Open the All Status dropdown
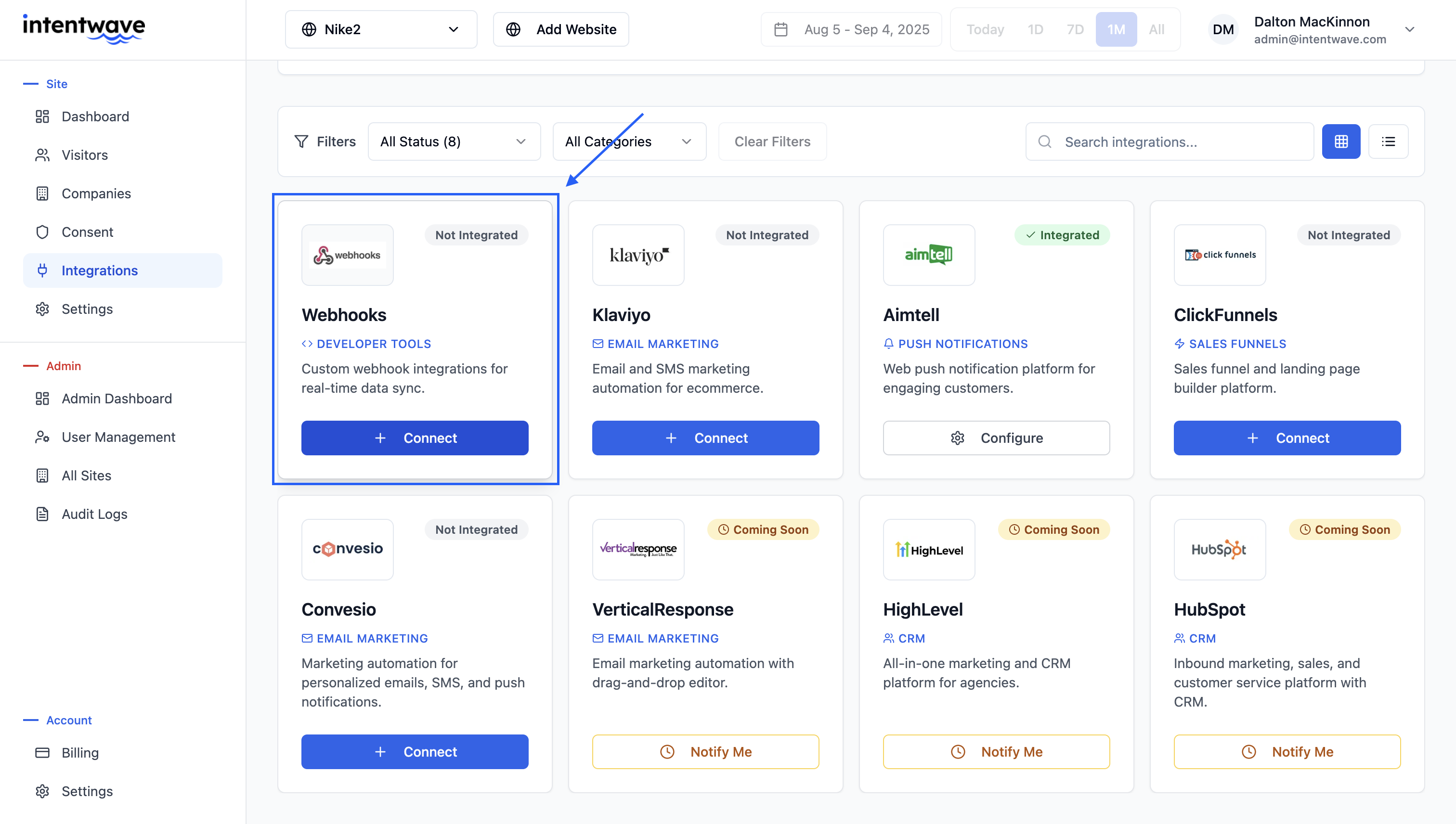The image size is (1456, 824). coord(454,142)
